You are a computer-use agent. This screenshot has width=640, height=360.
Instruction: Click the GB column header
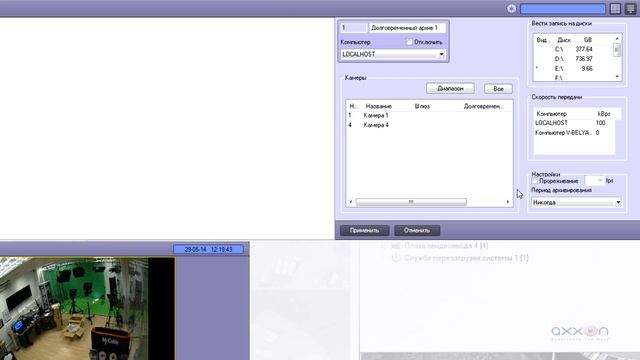pyautogui.click(x=587, y=40)
